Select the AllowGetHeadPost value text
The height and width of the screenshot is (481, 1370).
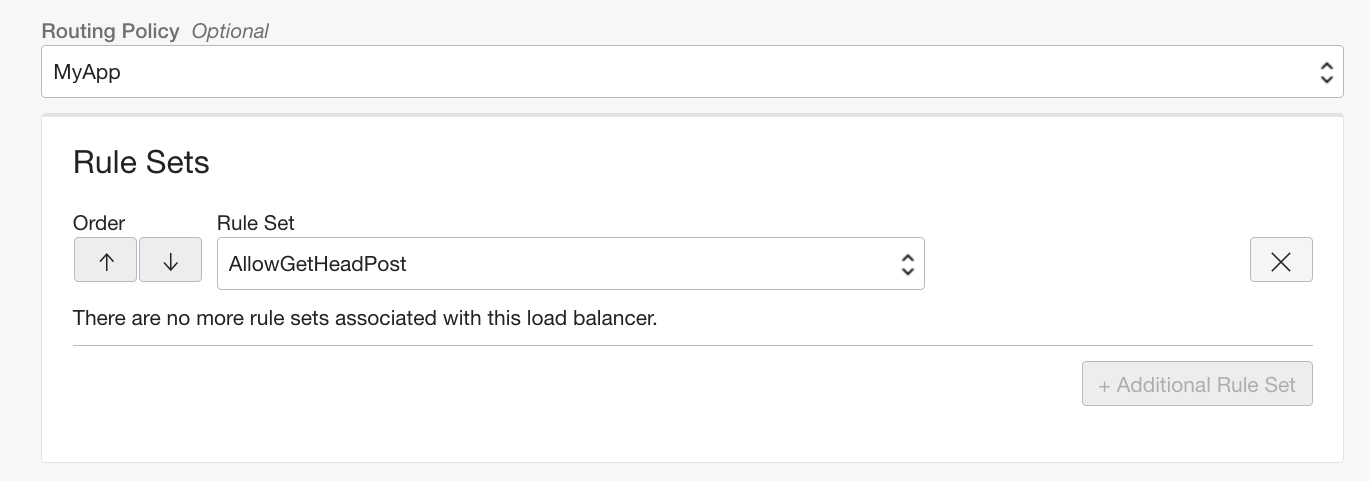(x=317, y=264)
